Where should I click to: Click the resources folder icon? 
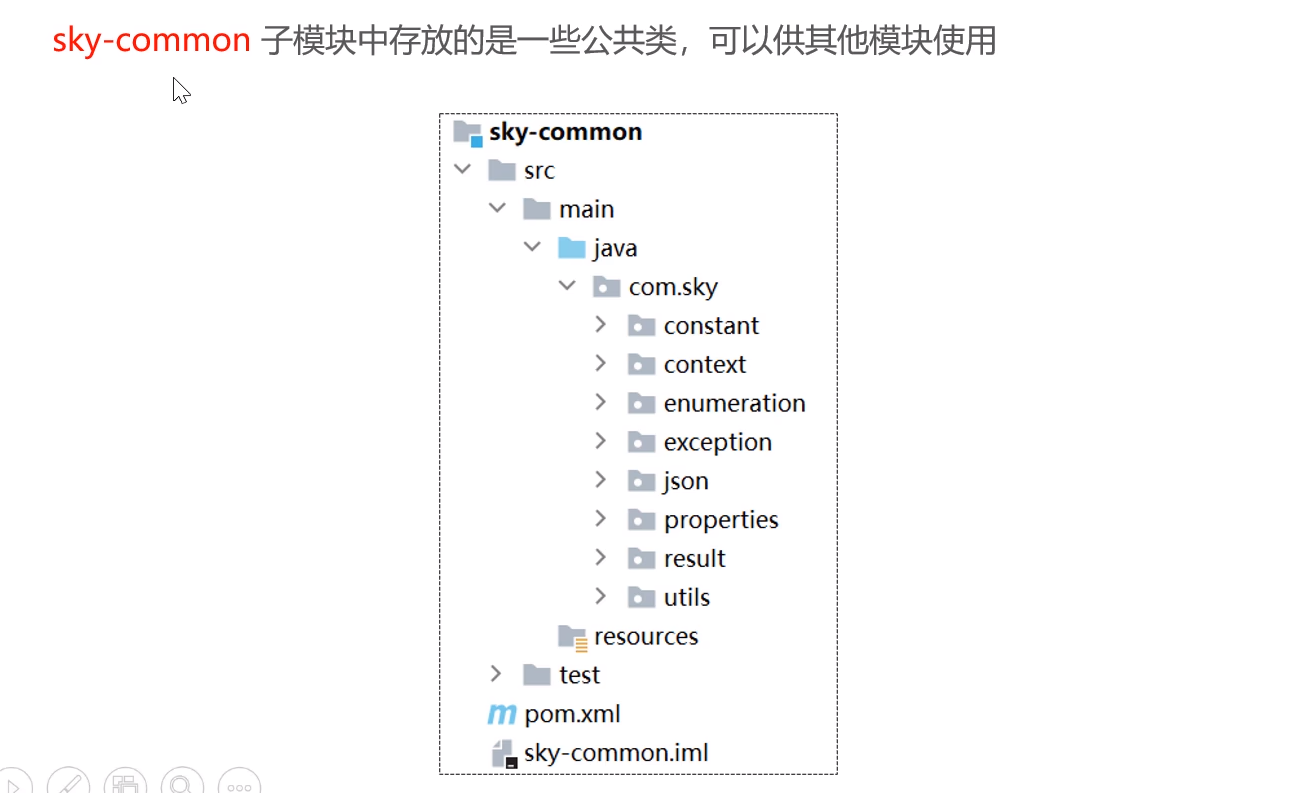click(573, 637)
